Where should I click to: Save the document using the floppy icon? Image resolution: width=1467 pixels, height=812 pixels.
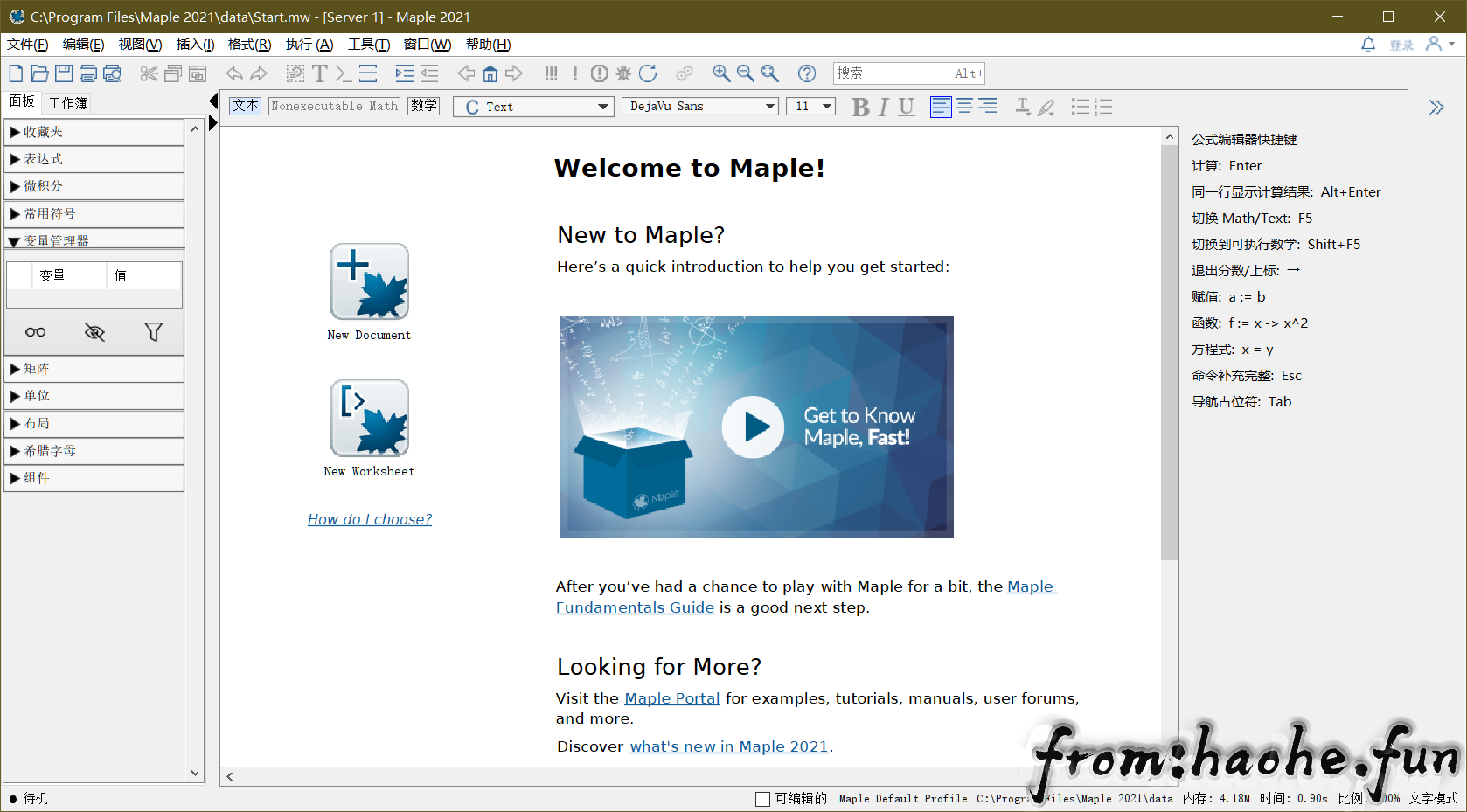64,73
